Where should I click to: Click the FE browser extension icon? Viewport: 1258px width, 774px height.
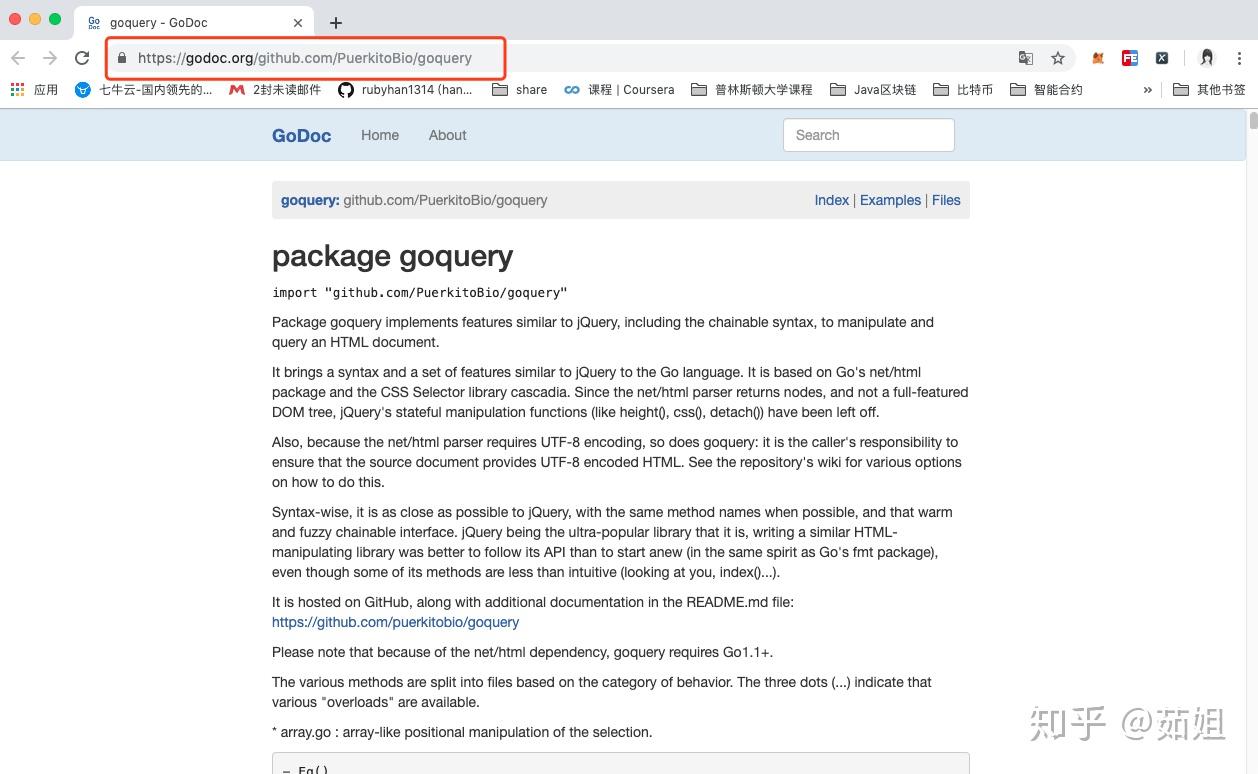1130,58
